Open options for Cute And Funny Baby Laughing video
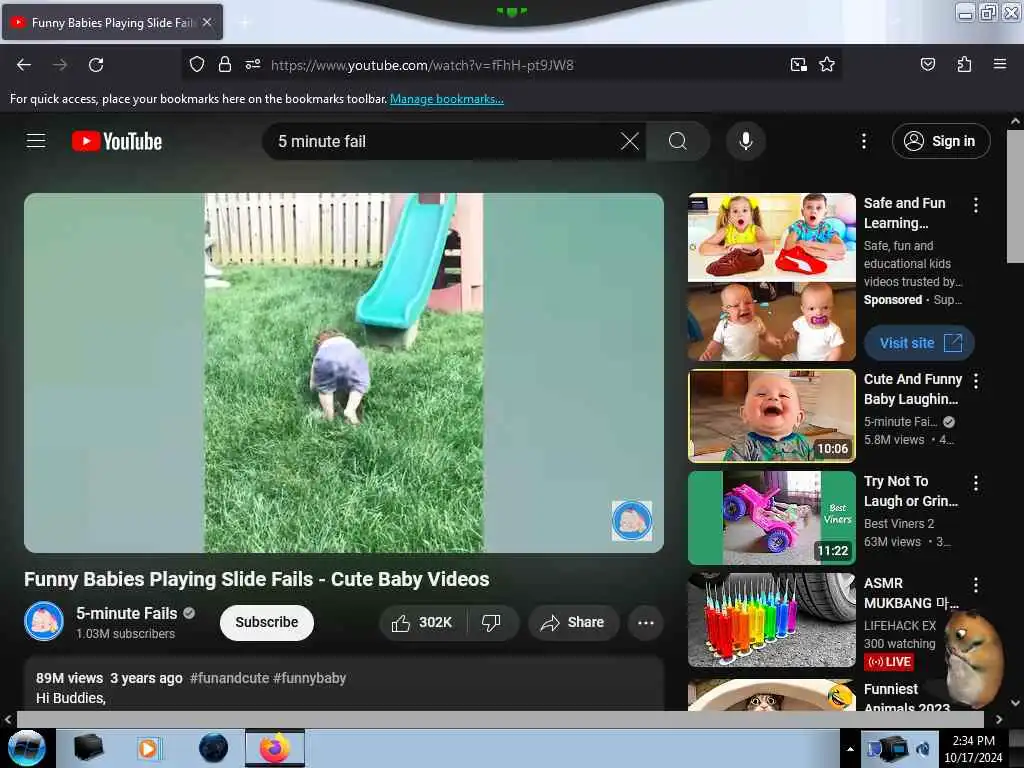The width and height of the screenshot is (1024, 768). pos(976,381)
